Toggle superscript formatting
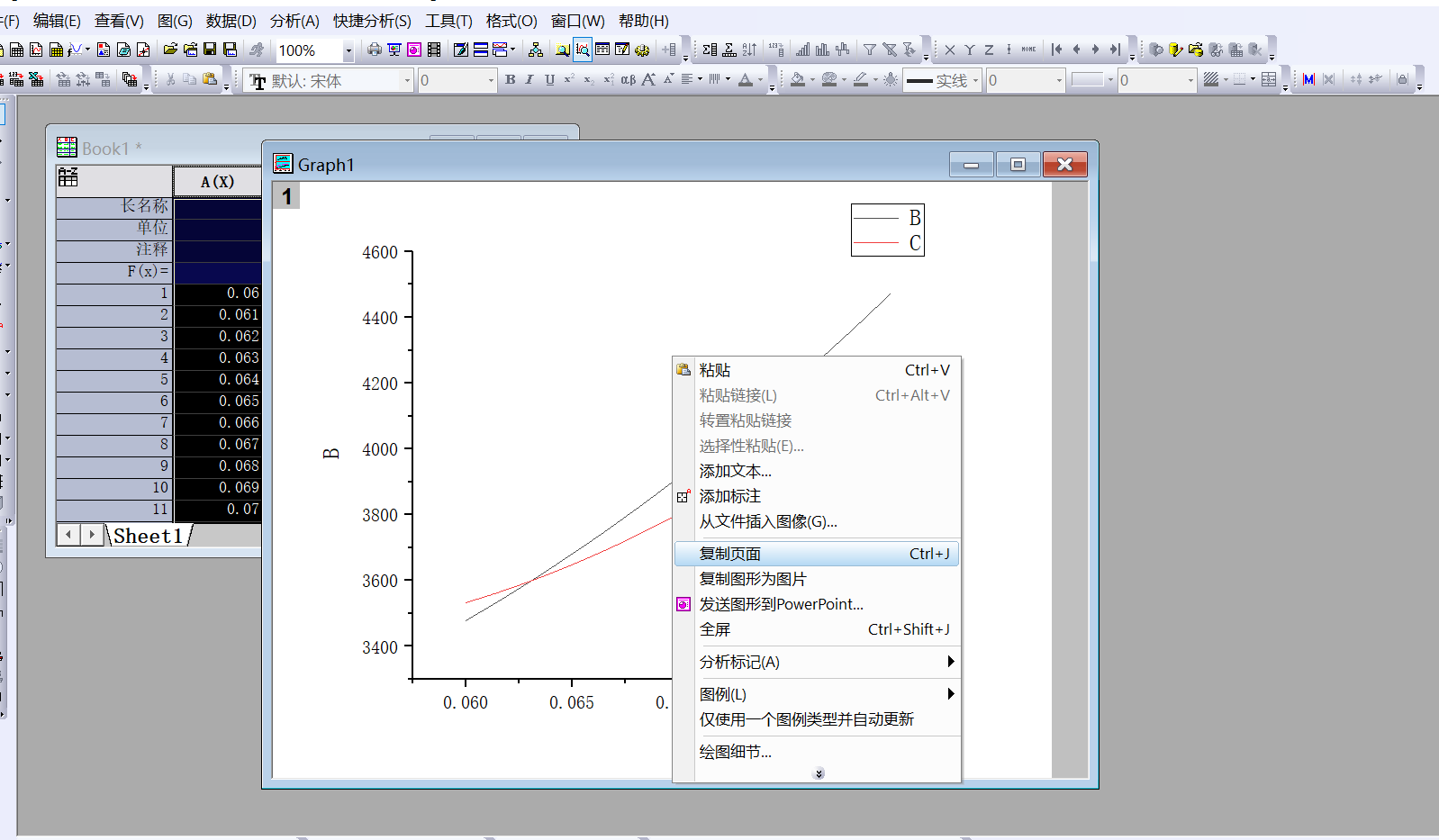This screenshot has width=1439, height=840. click(568, 79)
